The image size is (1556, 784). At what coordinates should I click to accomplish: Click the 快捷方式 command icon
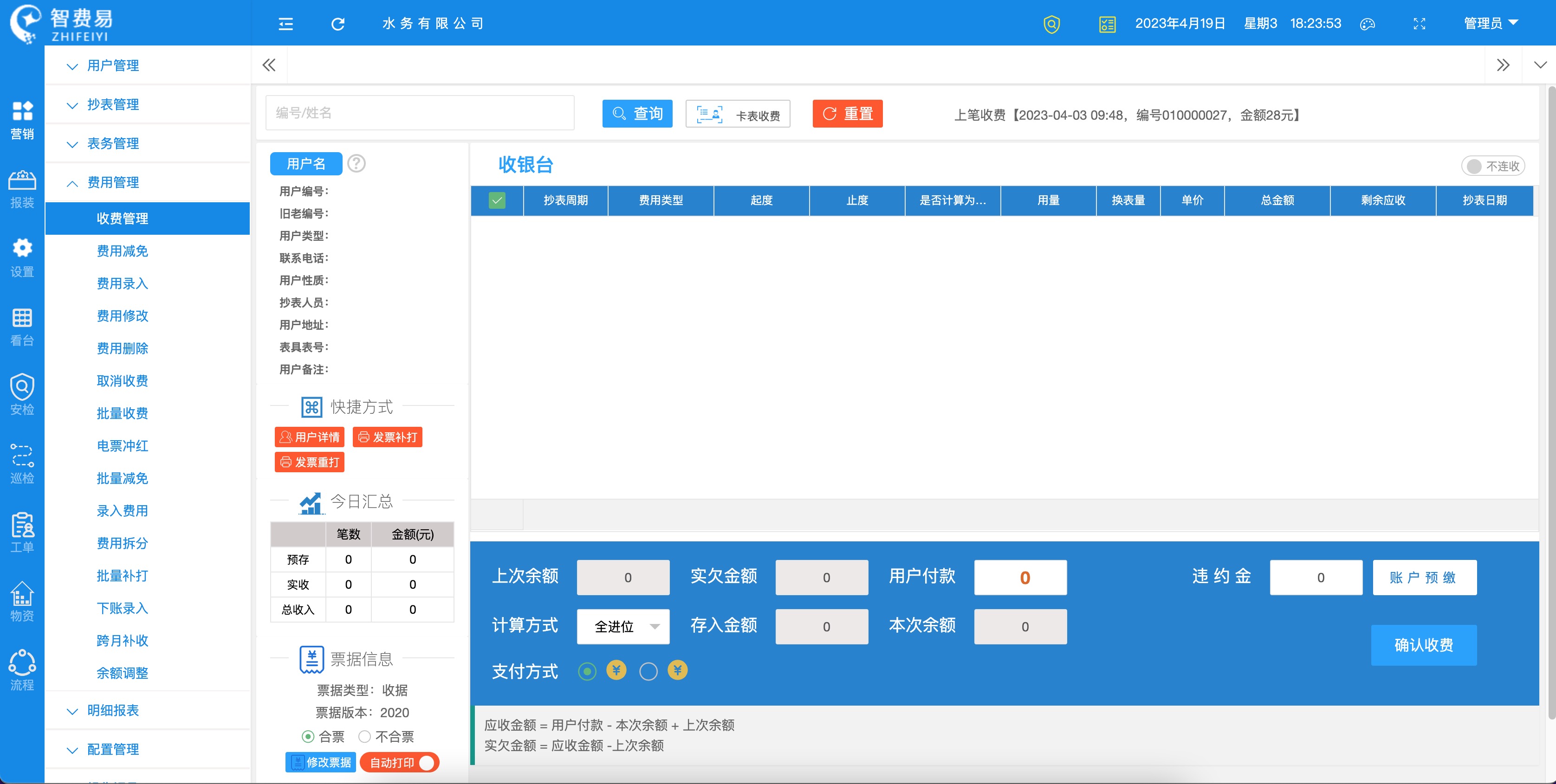click(x=311, y=407)
